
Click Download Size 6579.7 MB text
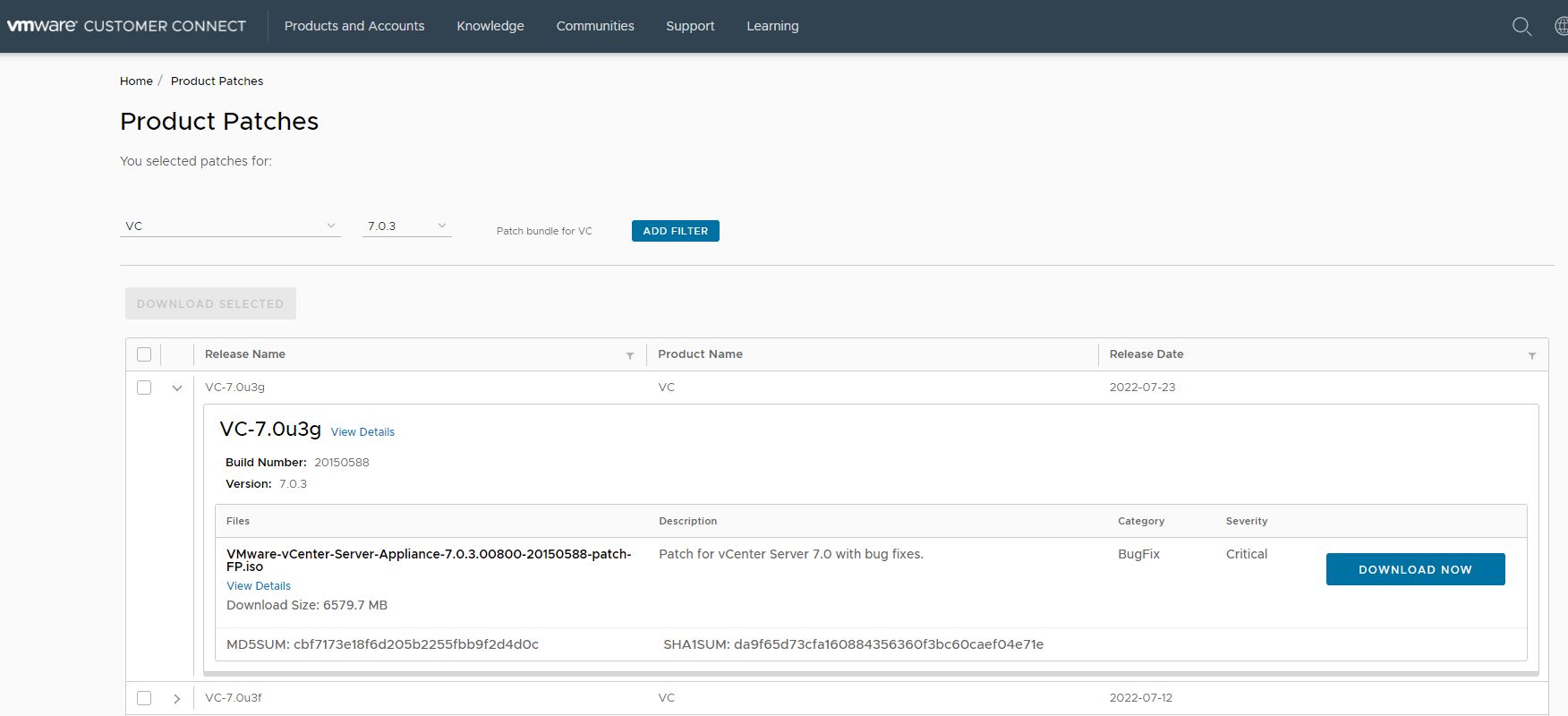point(307,605)
